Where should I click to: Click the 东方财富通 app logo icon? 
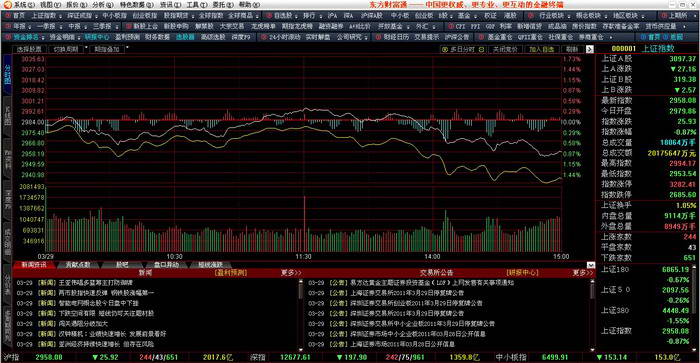point(7,4)
